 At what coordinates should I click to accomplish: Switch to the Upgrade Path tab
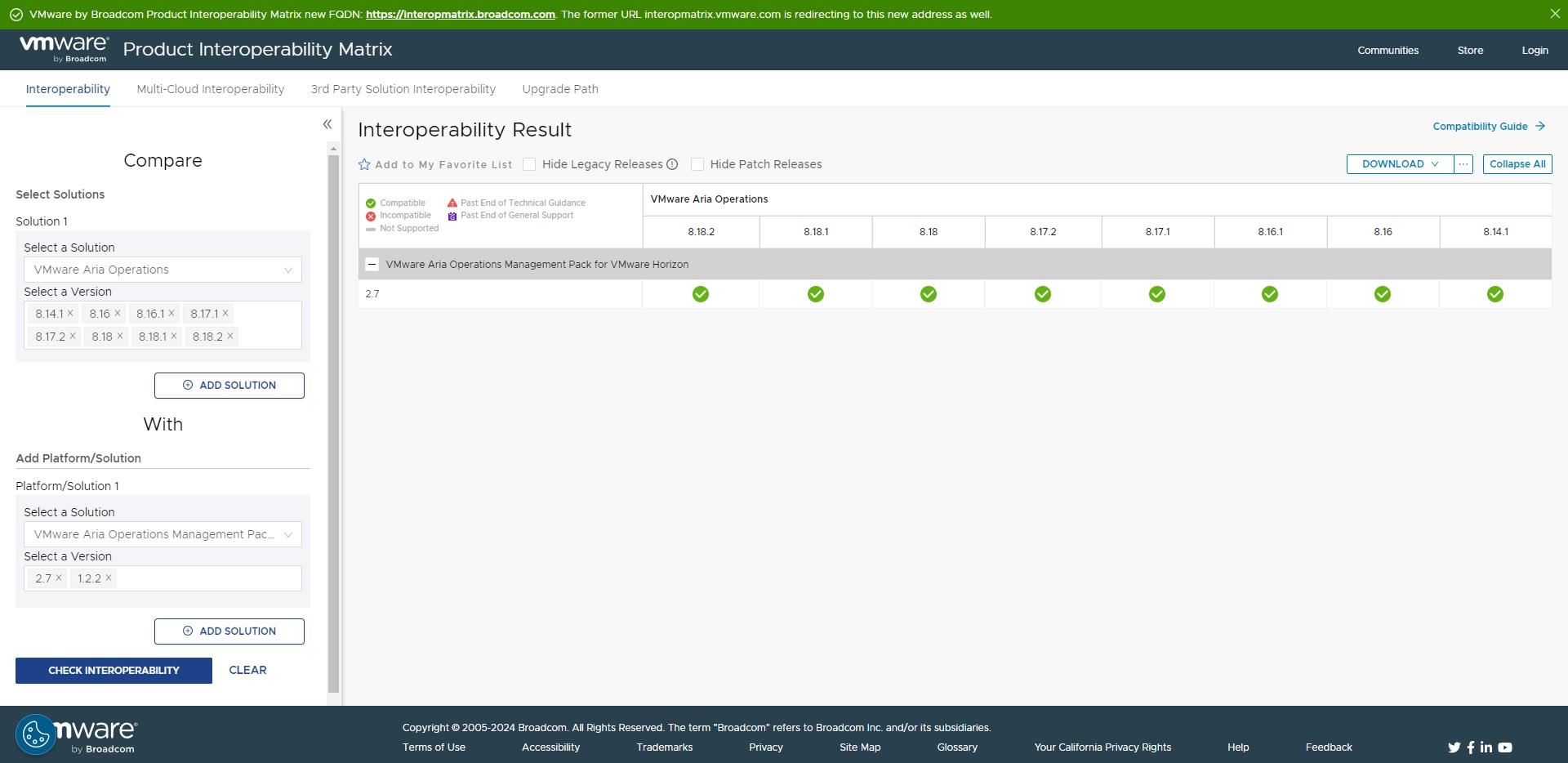[x=560, y=89]
